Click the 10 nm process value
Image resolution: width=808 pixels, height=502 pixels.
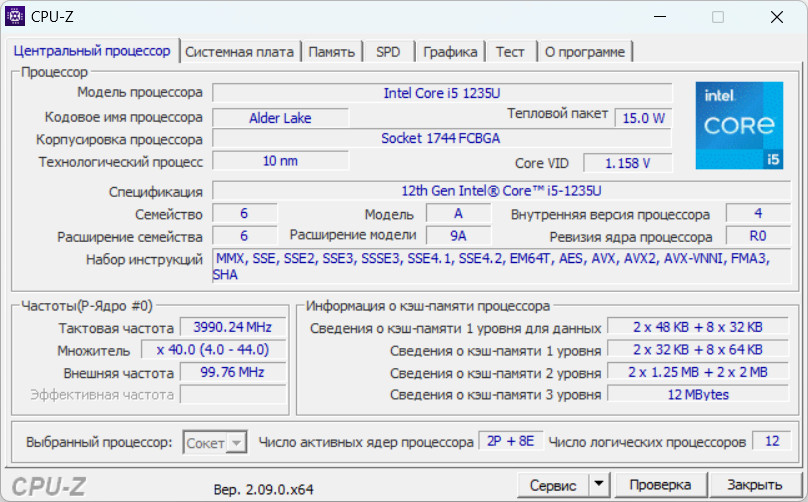coord(280,161)
